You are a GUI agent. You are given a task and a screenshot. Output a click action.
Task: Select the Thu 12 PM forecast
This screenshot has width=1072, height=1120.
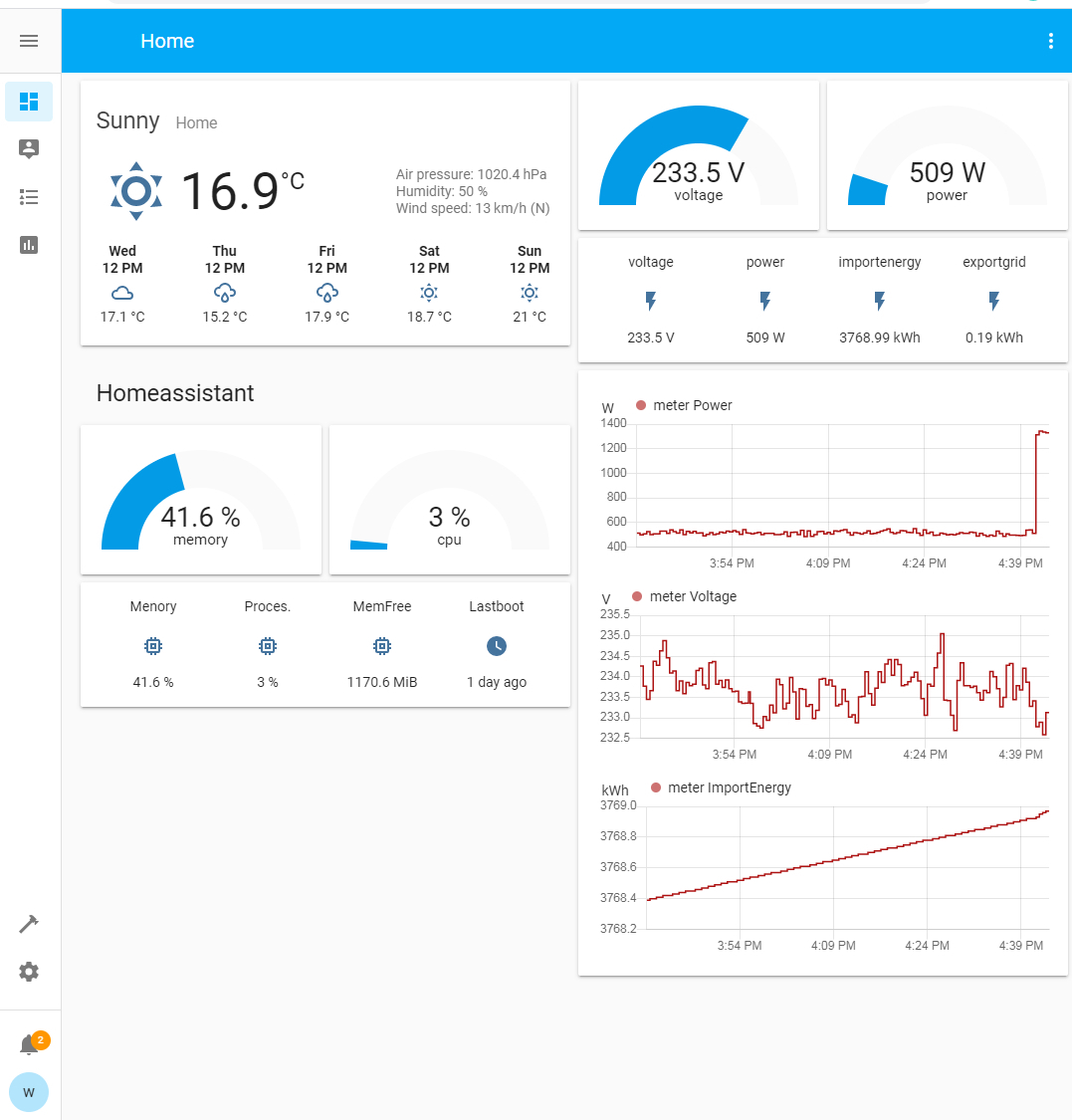pyautogui.click(x=225, y=286)
